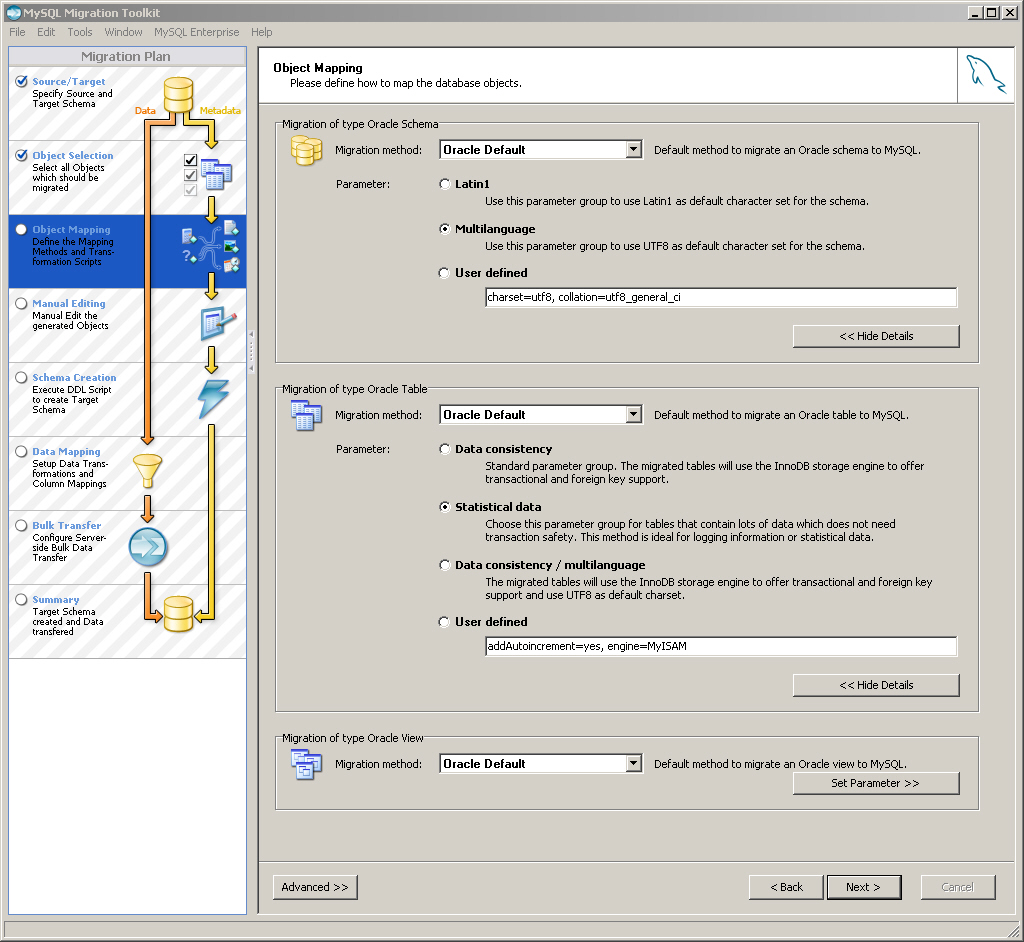Click the sidebar splitter collapse handle
The height and width of the screenshot is (942, 1024).
point(251,351)
